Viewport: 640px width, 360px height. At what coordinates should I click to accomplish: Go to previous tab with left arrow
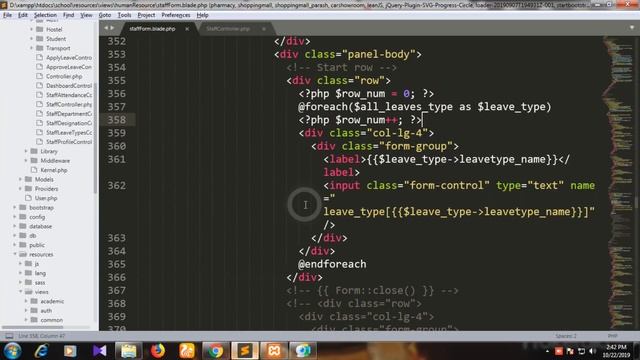[106, 28]
